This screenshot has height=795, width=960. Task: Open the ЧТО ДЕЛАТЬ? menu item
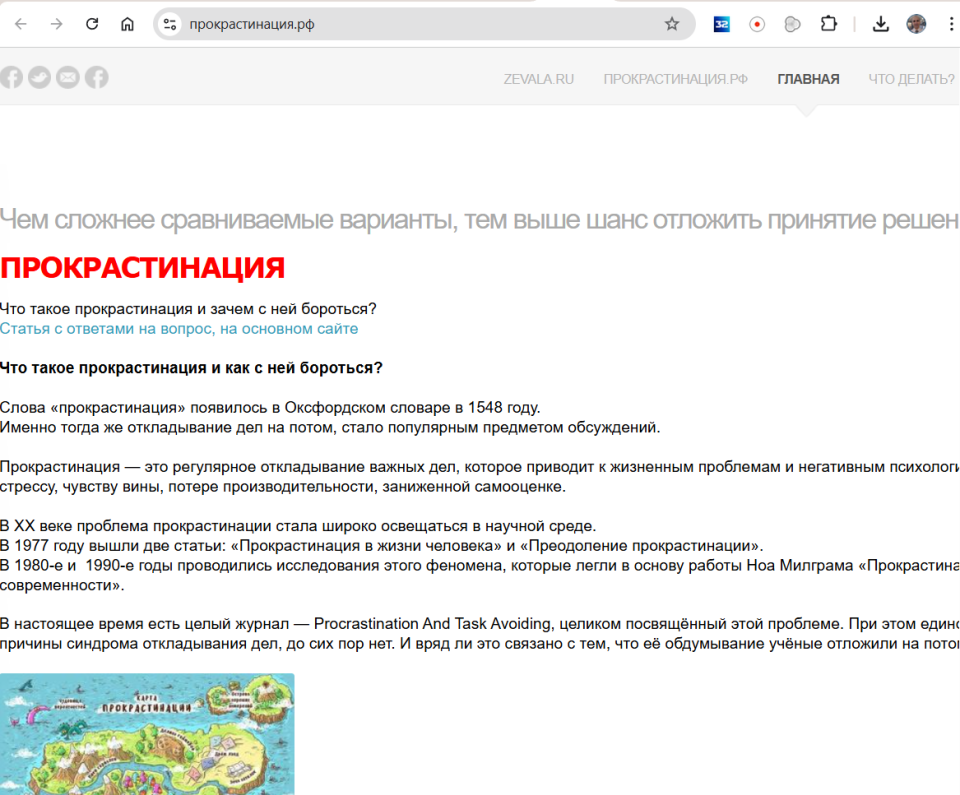coord(911,78)
